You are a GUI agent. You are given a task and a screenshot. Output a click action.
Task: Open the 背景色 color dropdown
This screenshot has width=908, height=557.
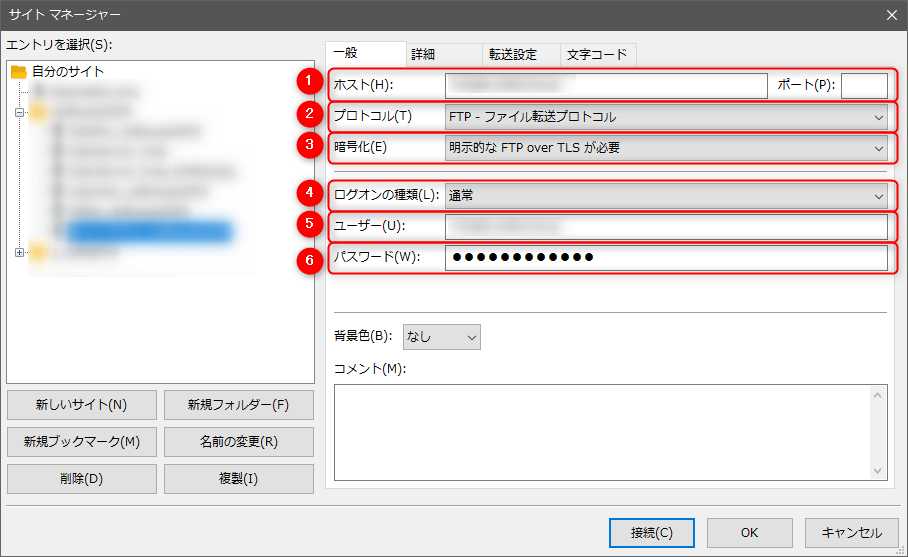coord(441,337)
